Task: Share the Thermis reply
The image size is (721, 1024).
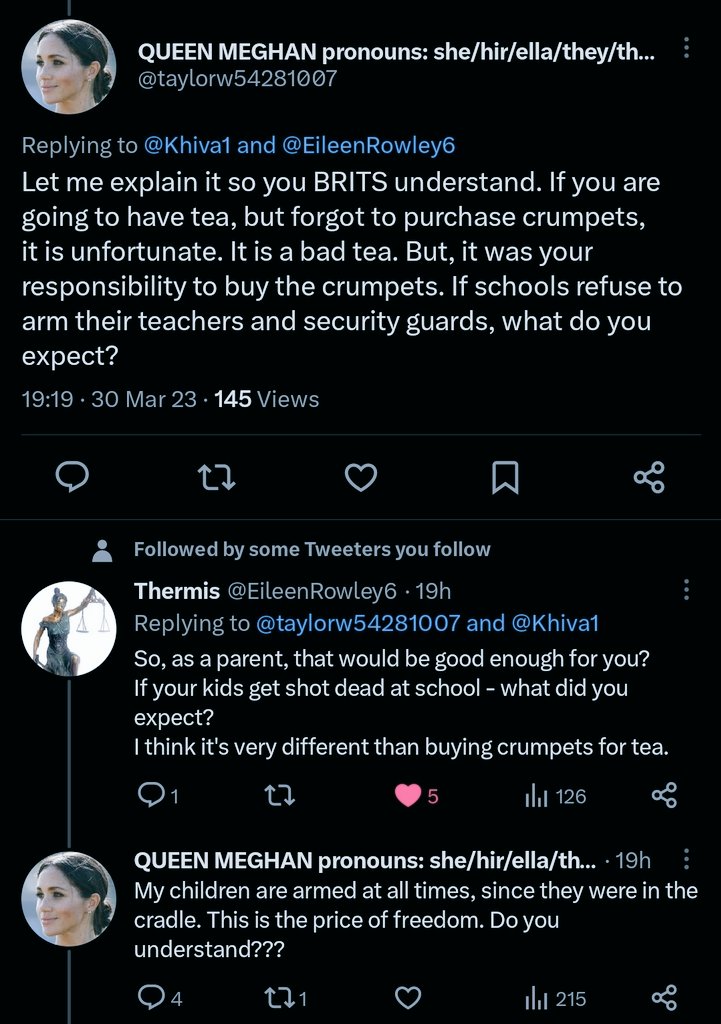Action: pyautogui.click(x=664, y=796)
